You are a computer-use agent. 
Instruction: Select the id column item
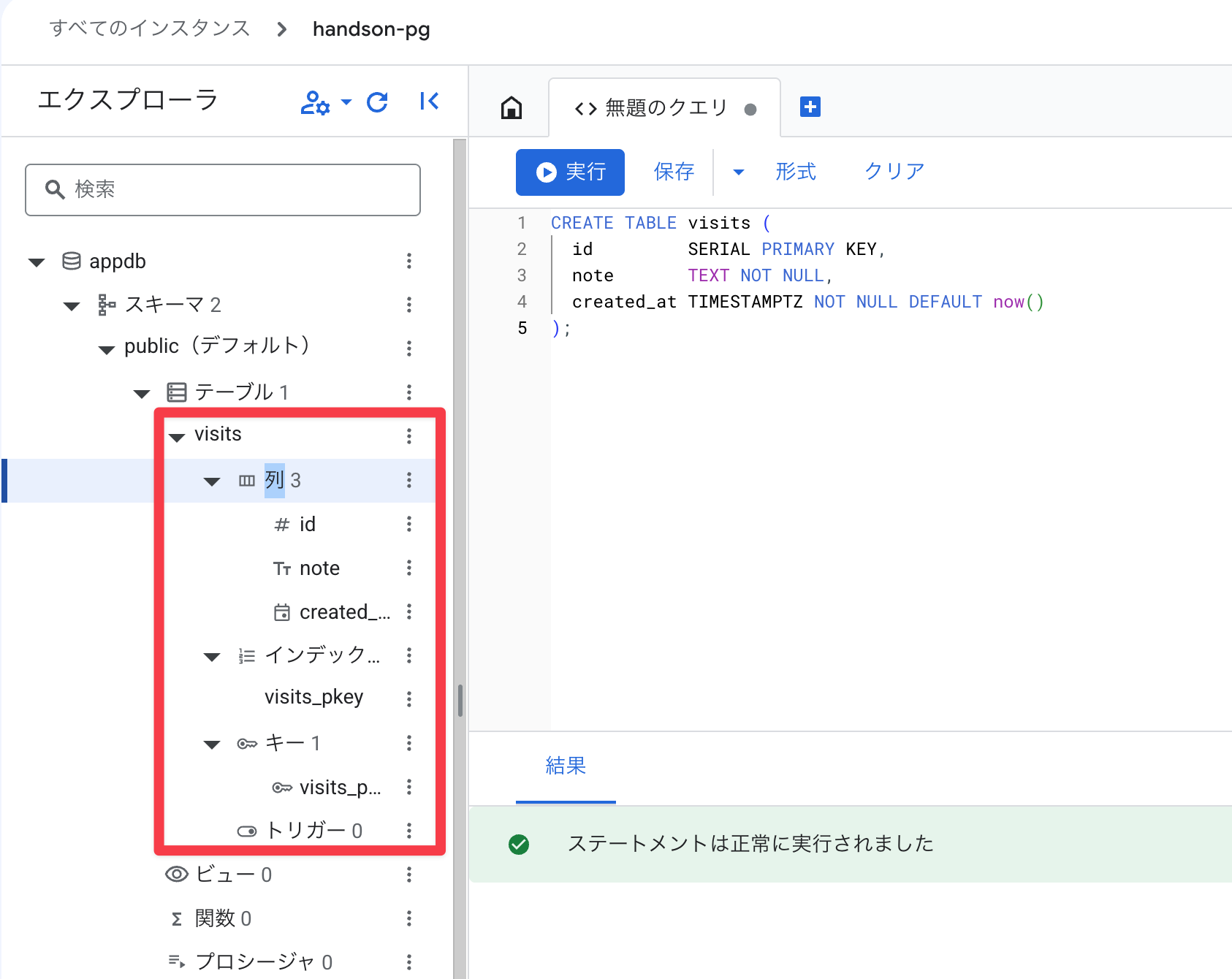coord(294,525)
